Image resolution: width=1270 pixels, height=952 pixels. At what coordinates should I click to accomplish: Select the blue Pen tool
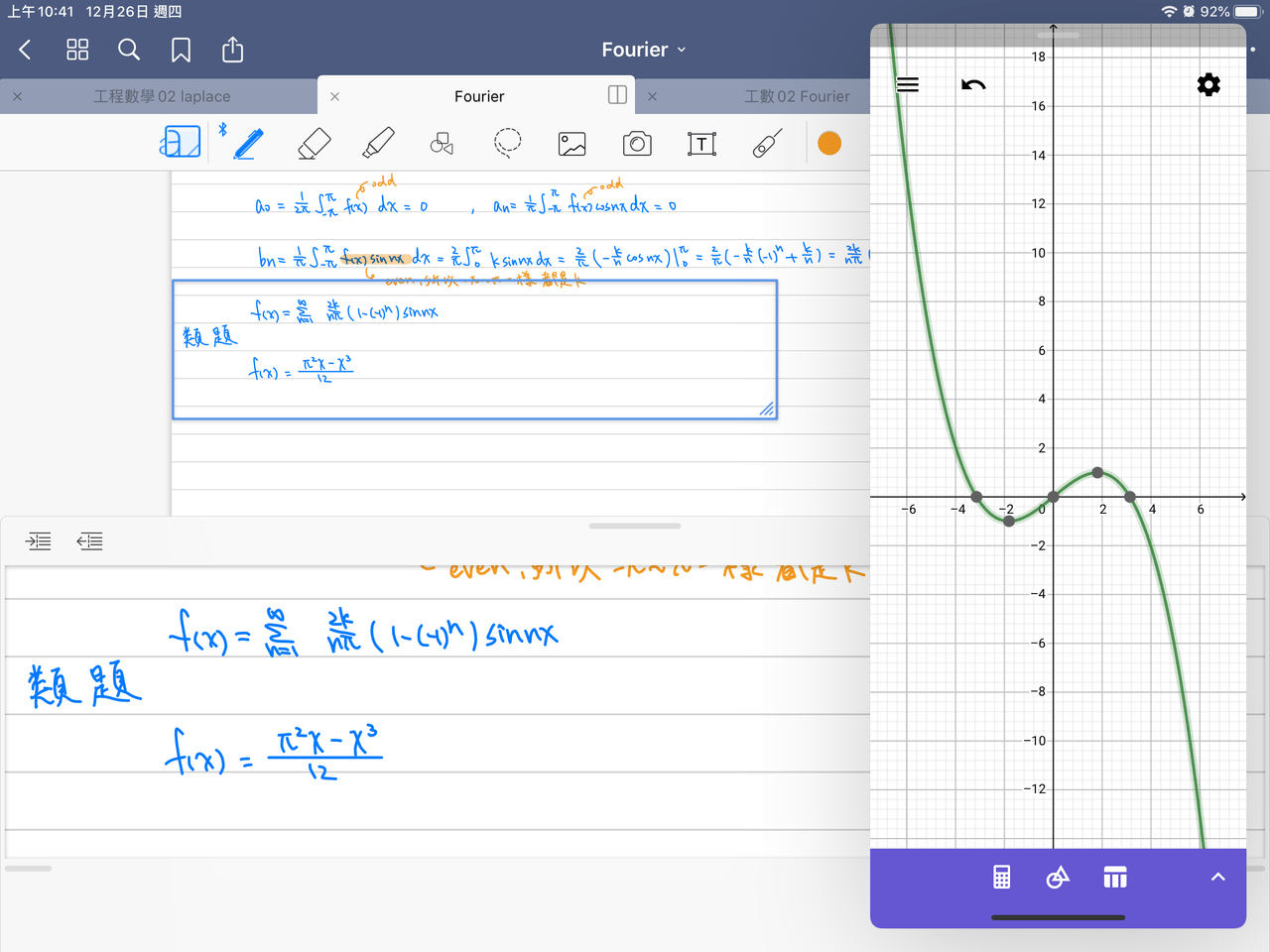point(247,144)
